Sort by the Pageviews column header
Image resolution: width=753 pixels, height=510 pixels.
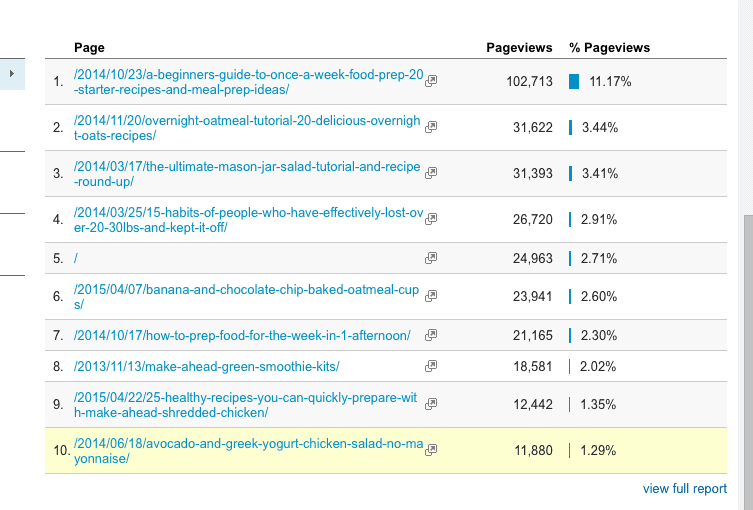519,48
